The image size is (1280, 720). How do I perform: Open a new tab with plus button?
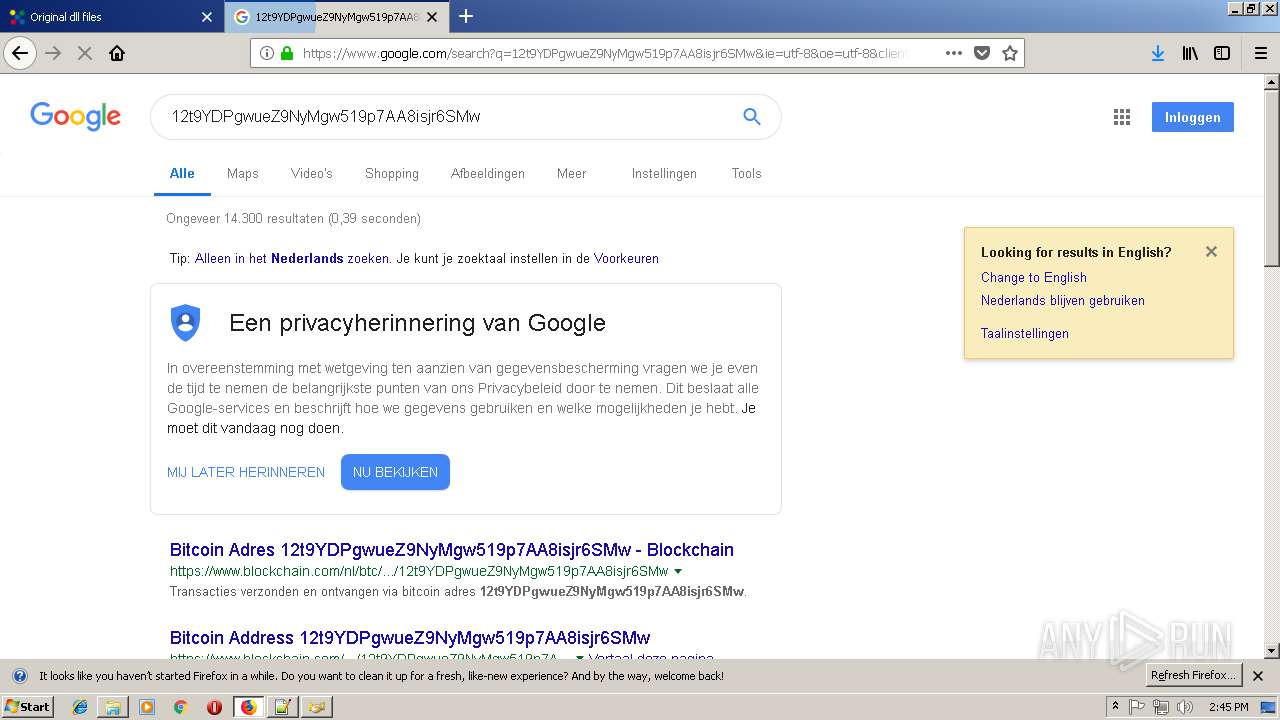(466, 16)
